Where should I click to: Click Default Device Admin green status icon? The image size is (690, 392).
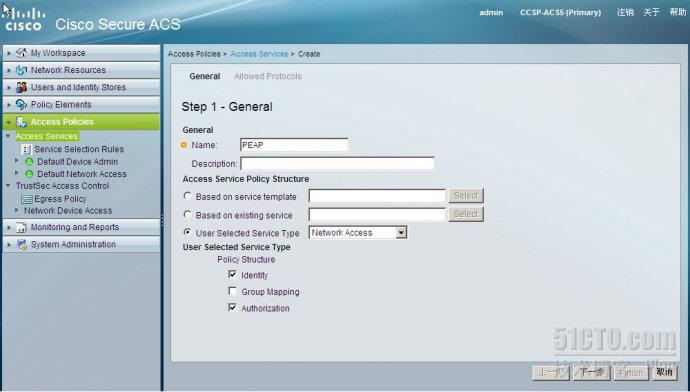29,161
